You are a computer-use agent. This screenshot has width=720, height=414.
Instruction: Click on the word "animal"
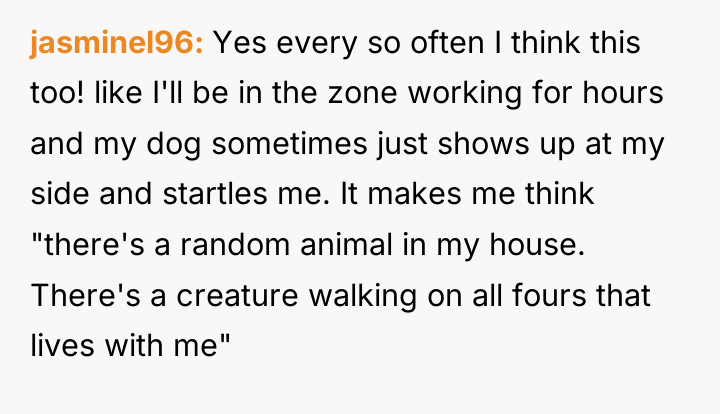347,244
